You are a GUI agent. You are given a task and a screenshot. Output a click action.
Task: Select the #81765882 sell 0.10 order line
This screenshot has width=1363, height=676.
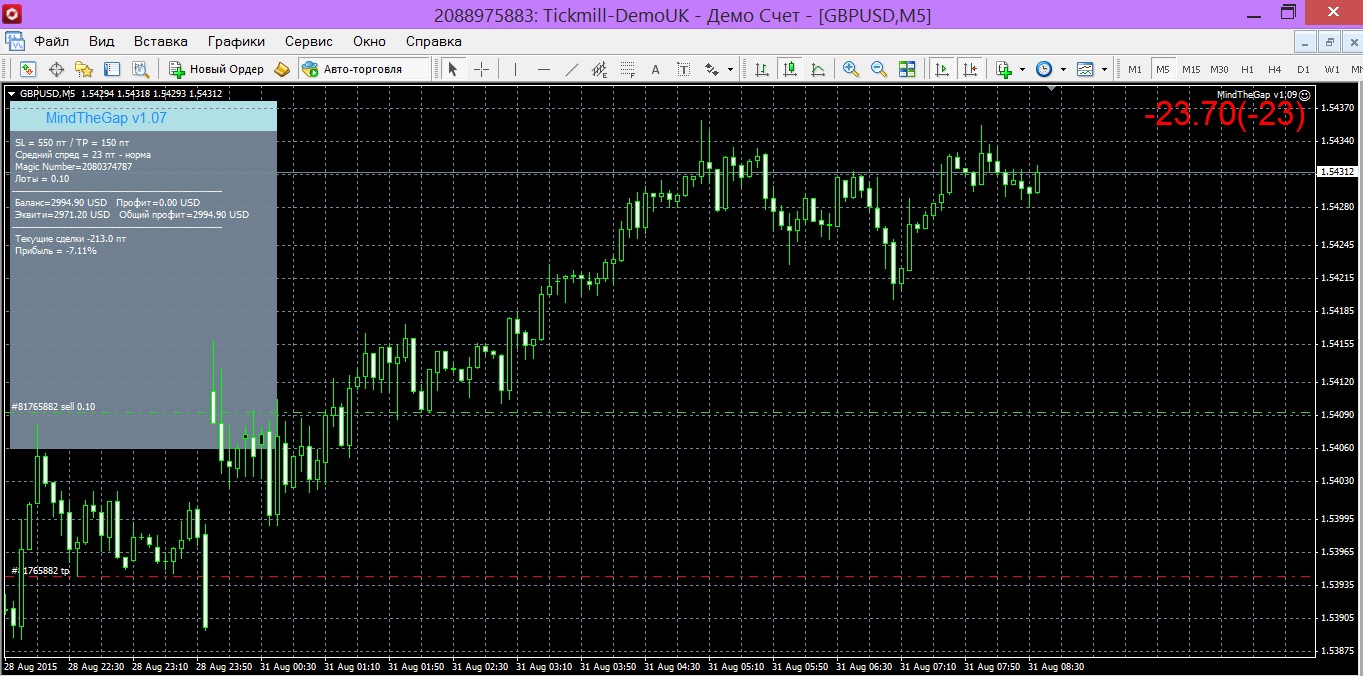(x=53, y=407)
